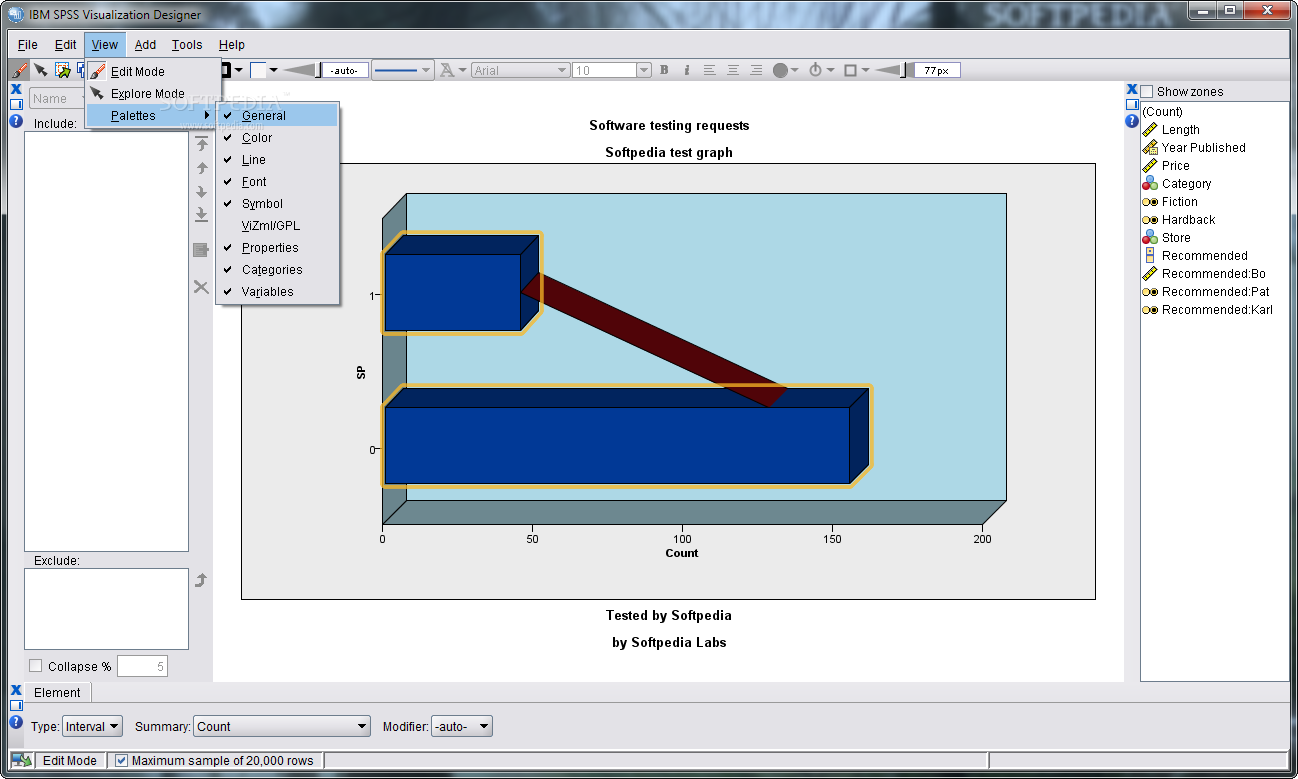
Task: Open the Tools menu
Action: tap(187, 44)
